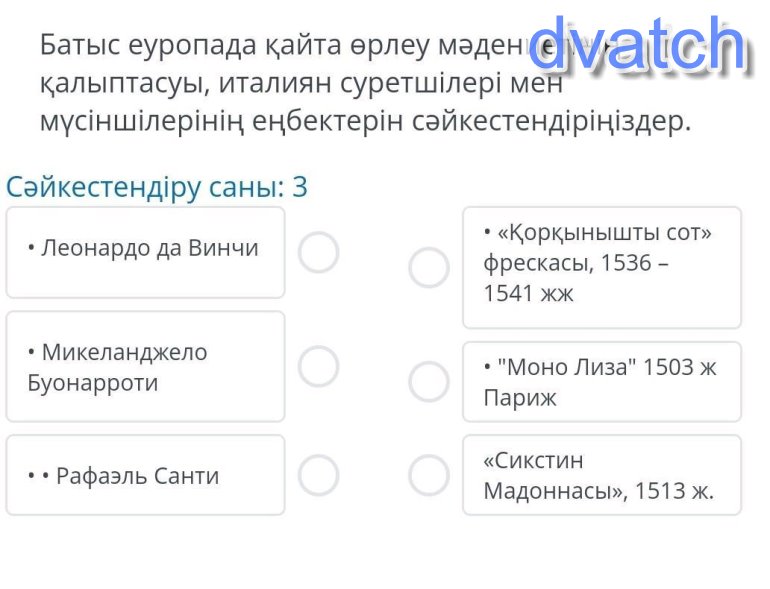
Task: Click the "Моно Лиза" 1503 ж Париж card
Action: tap(602, 382)
